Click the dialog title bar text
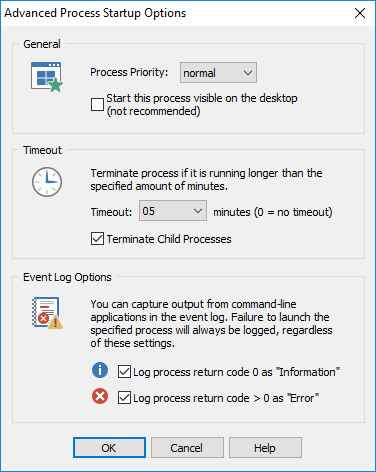Viewport: 376px width, 472px height. 95,13
